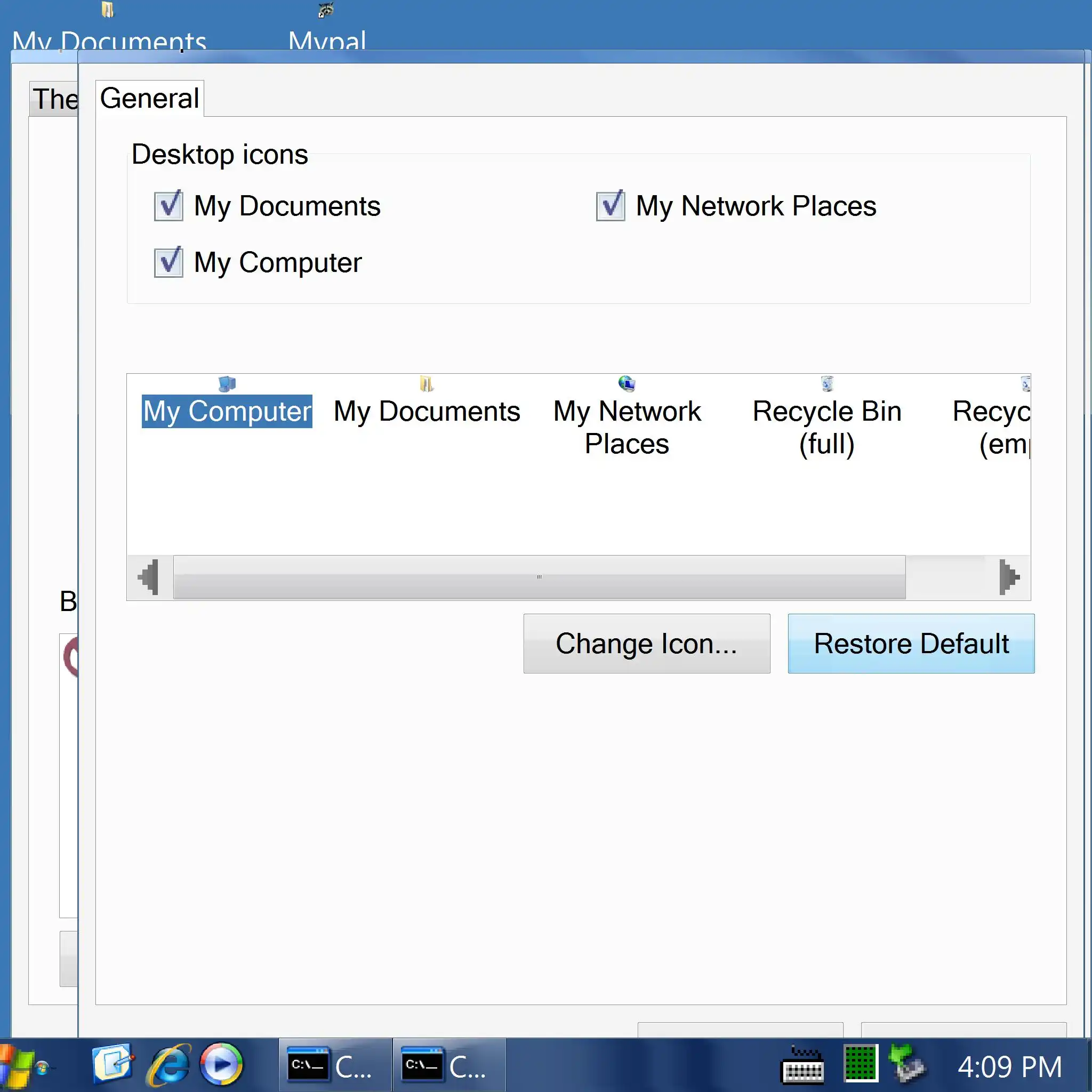Screen dimensions: 1092x1092
Task: Uncheck the My Documents checkbox
Action: (168, 206)
